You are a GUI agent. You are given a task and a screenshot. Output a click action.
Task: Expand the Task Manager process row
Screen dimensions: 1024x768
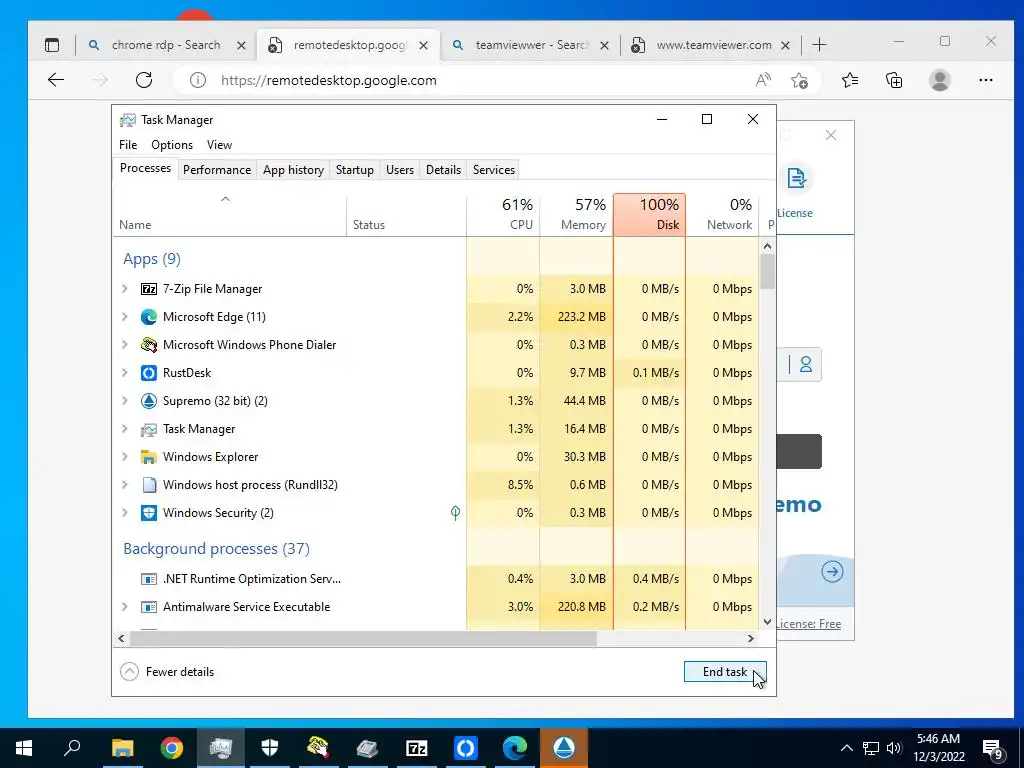(125, 429)
